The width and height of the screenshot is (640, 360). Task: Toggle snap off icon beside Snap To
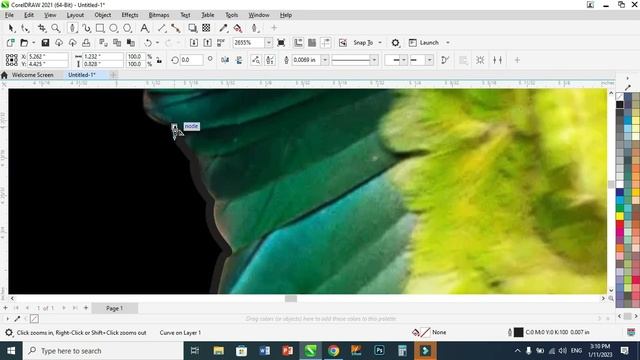(x=343, y=42)
